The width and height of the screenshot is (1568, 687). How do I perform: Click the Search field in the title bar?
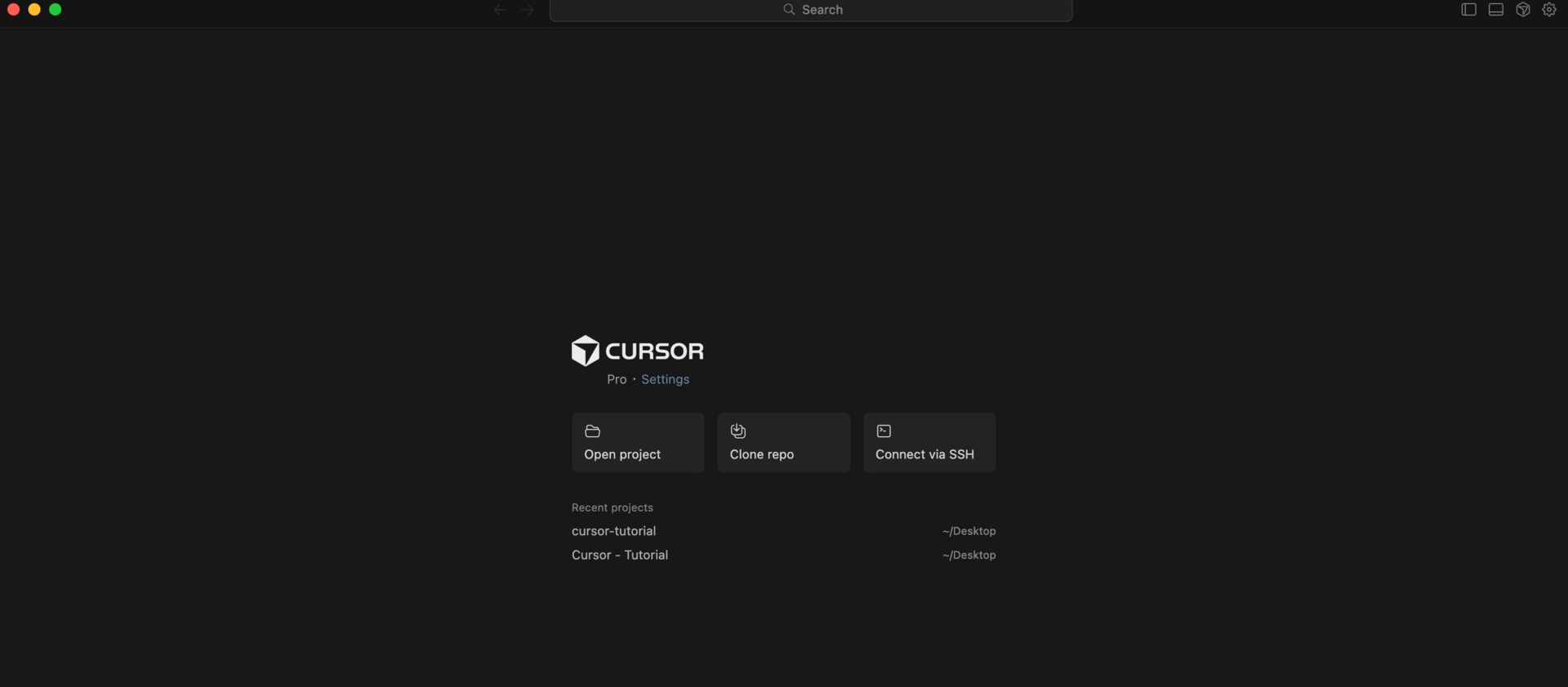point(811,10)
